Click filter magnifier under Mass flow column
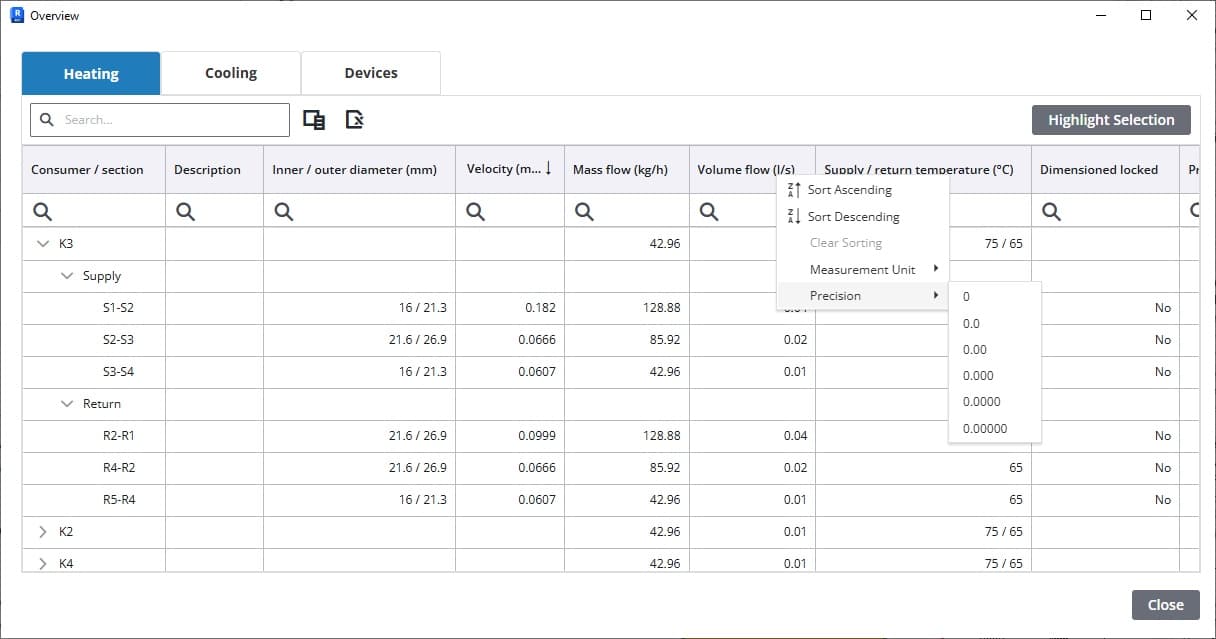The width and height of the screenshot is (1216, 639). 585,211
